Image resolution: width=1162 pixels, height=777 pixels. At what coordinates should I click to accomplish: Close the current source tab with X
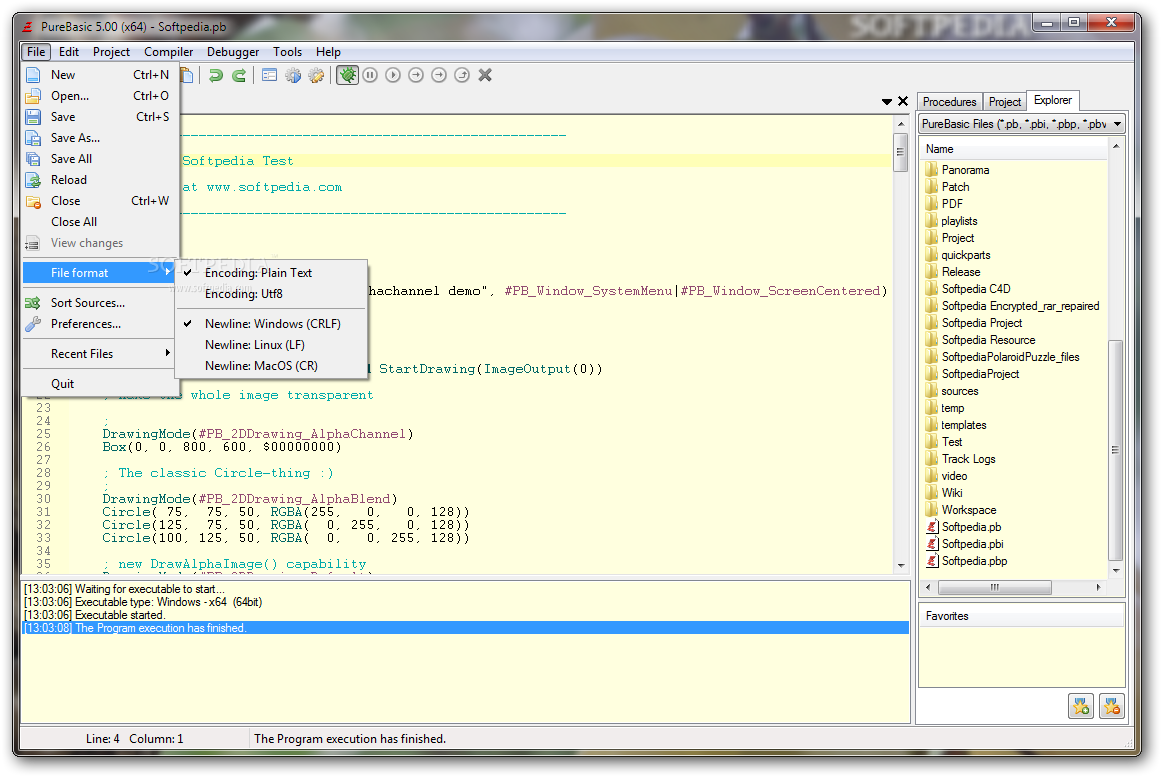903,101
